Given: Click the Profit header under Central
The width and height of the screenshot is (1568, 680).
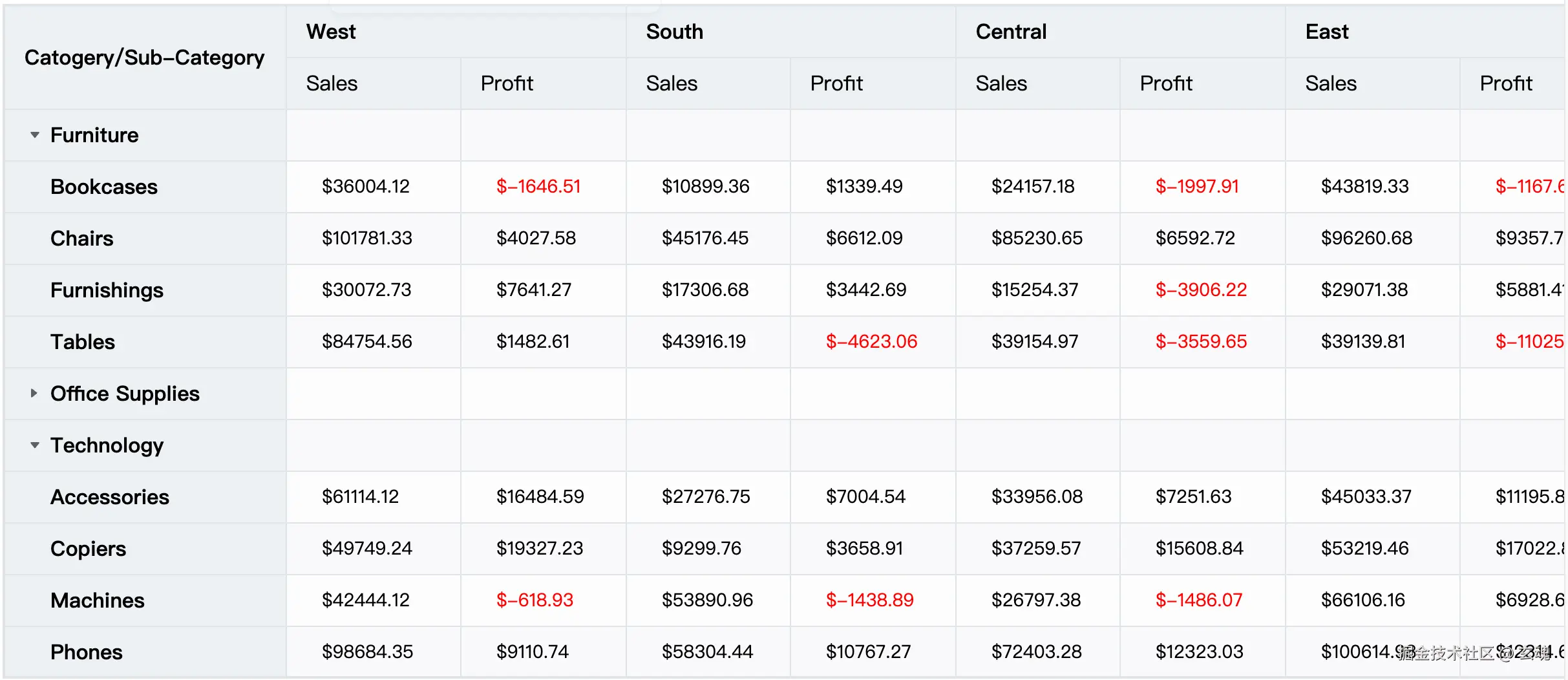Looking at the screenshot, I should tap(1165, 83).
